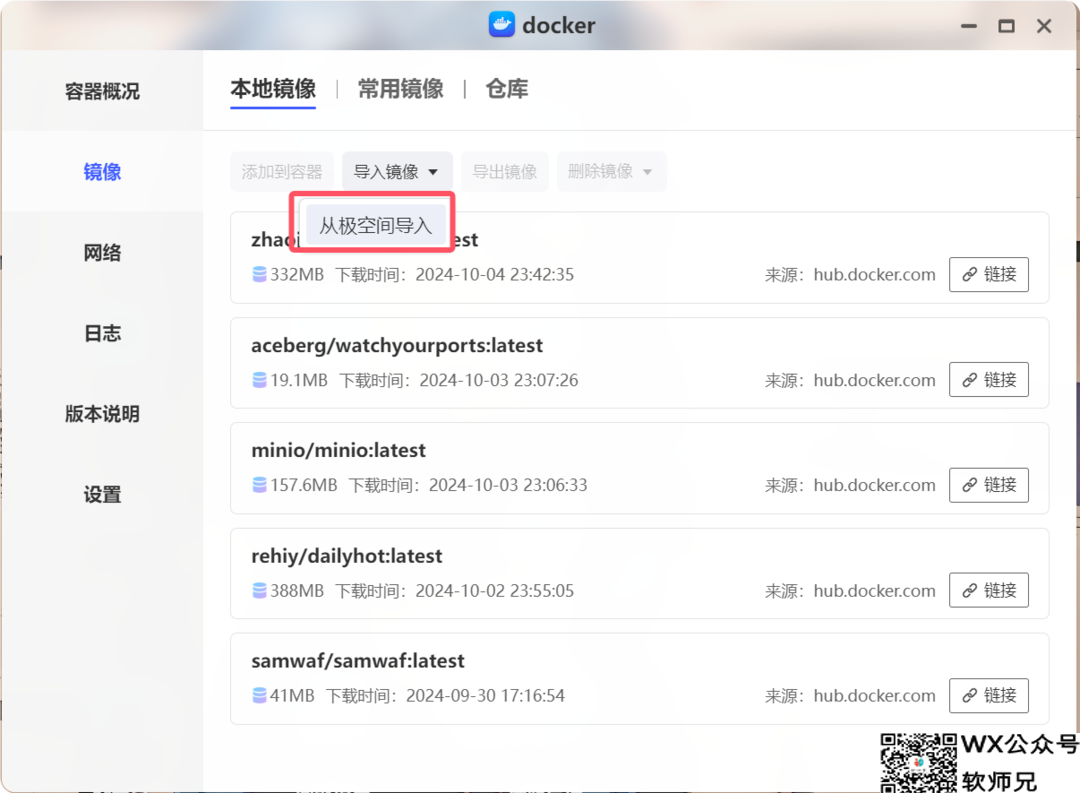This screenshot has width=1080, height=793.
Task: Click download time 2024-10-03 23:07:26
Action: [499, 380]
